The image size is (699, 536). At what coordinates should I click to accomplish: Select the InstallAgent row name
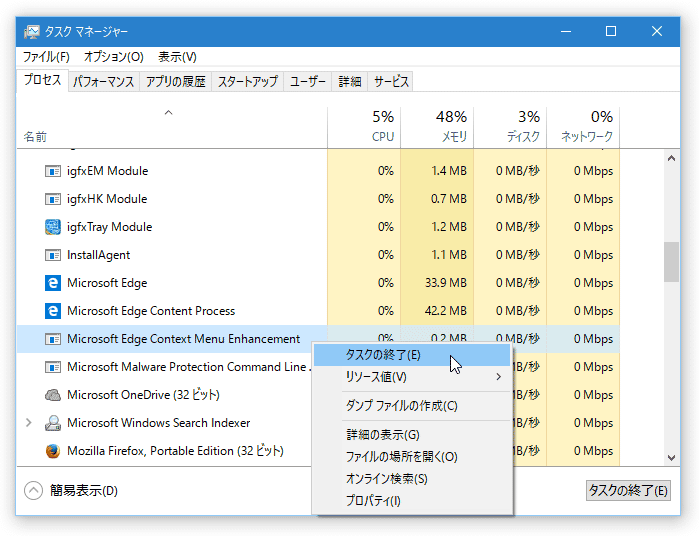tap(99, 255)
